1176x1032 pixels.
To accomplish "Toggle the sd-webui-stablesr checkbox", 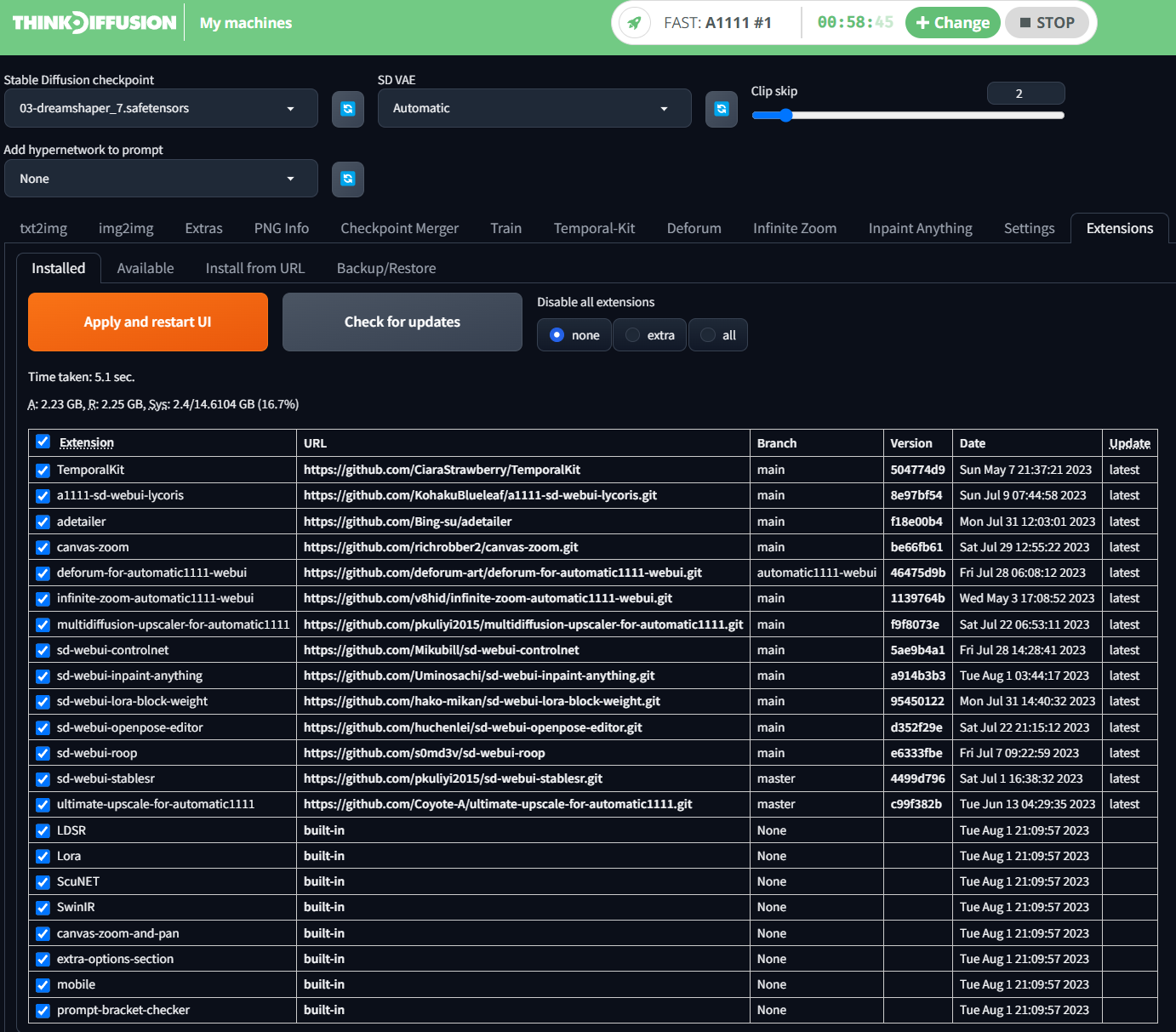I will 43,779.
